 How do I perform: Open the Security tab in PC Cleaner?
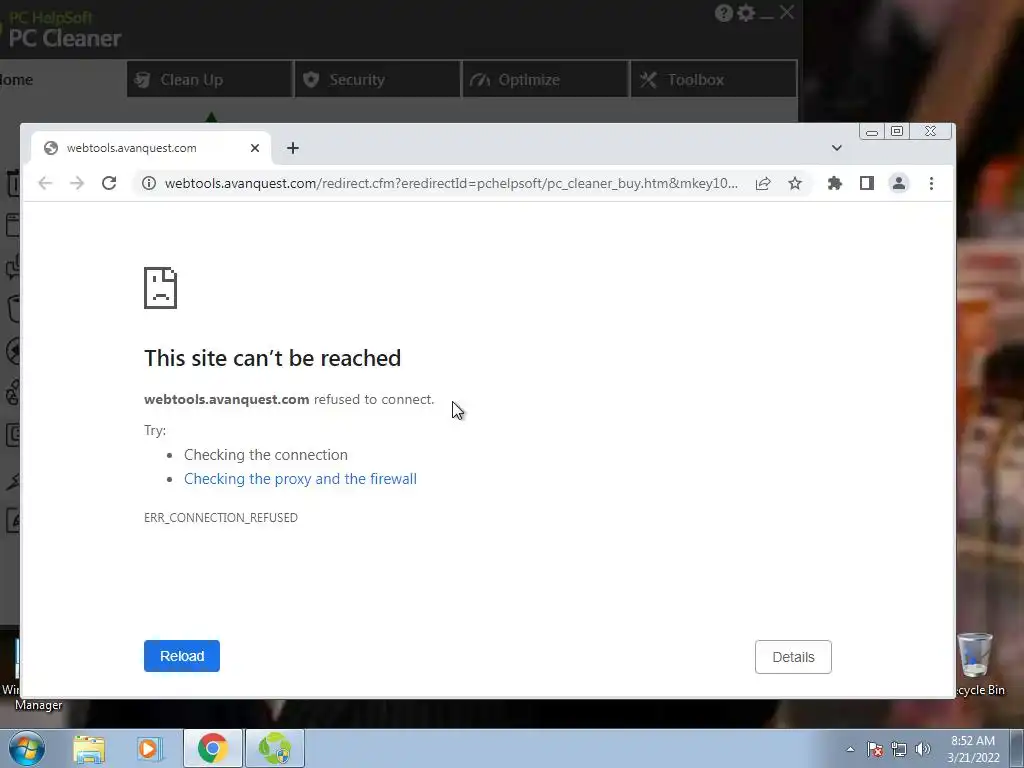(377, 80)
